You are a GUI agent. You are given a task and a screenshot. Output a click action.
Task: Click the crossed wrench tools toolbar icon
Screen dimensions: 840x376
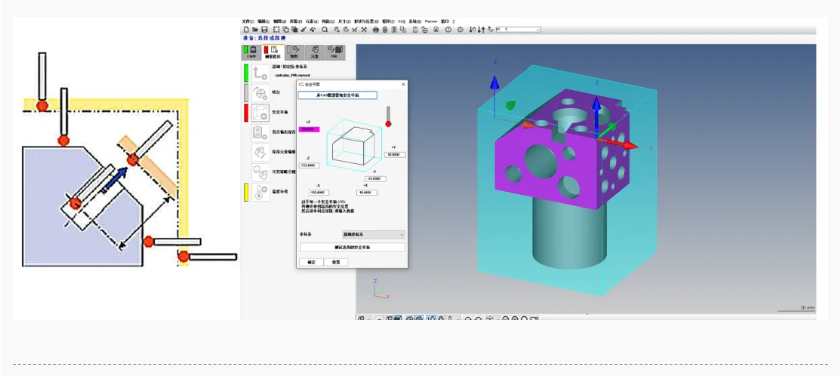(x=364, y=29)
